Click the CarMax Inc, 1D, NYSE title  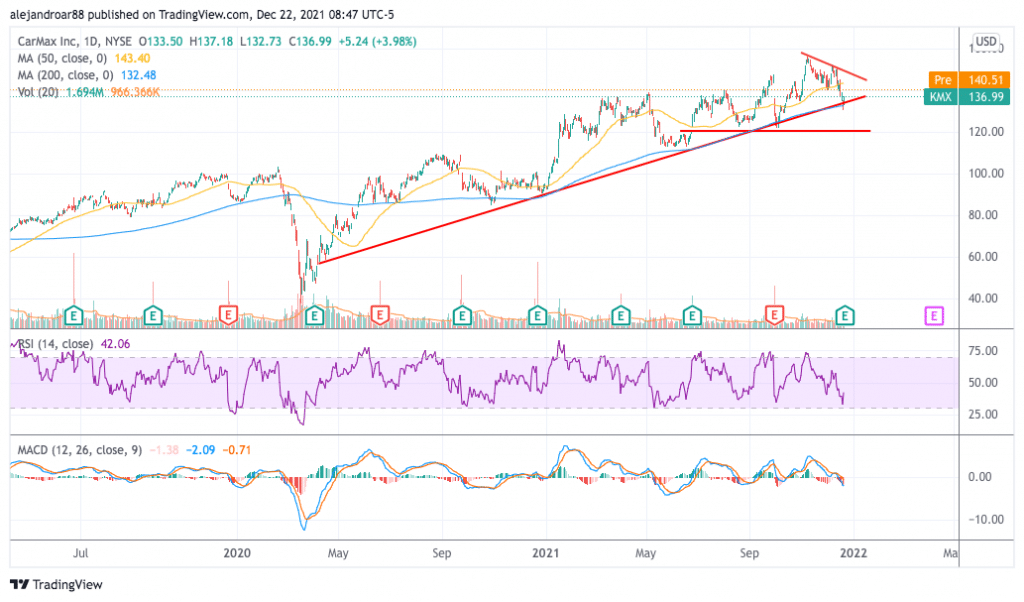pos(75,41)
